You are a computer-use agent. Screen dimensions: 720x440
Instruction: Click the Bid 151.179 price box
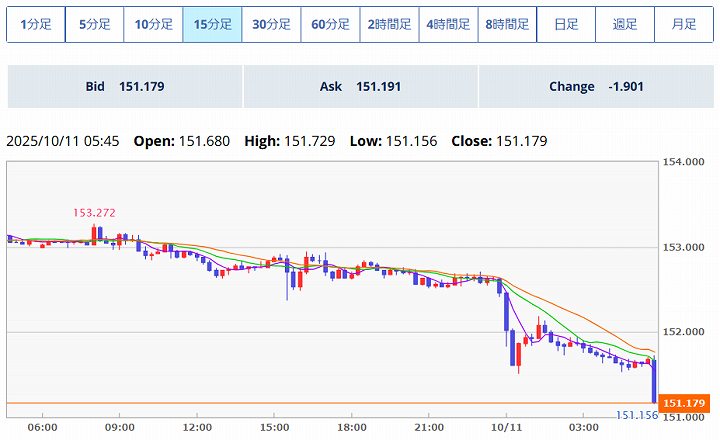coord(125,87)
